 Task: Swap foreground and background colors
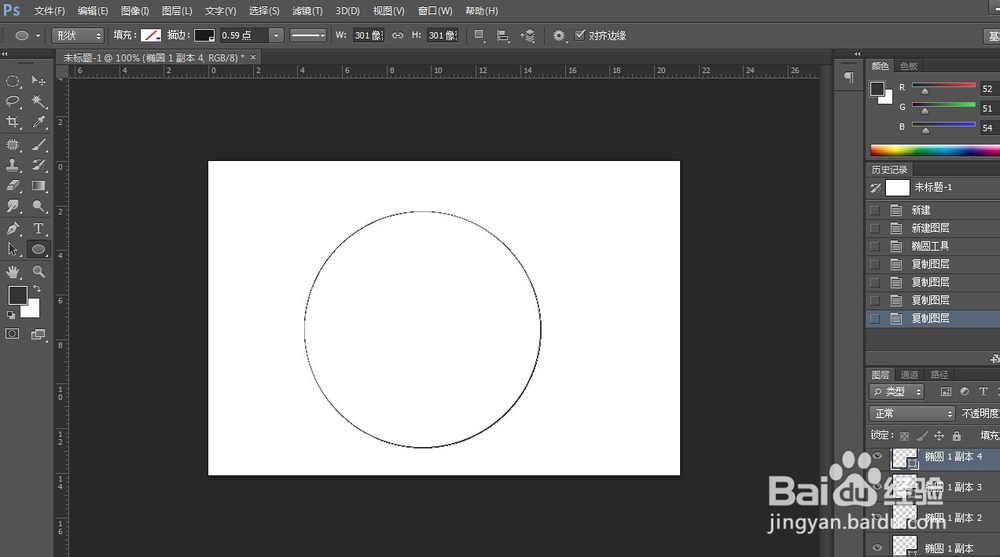pyautogui.click(x=37, y=289)
